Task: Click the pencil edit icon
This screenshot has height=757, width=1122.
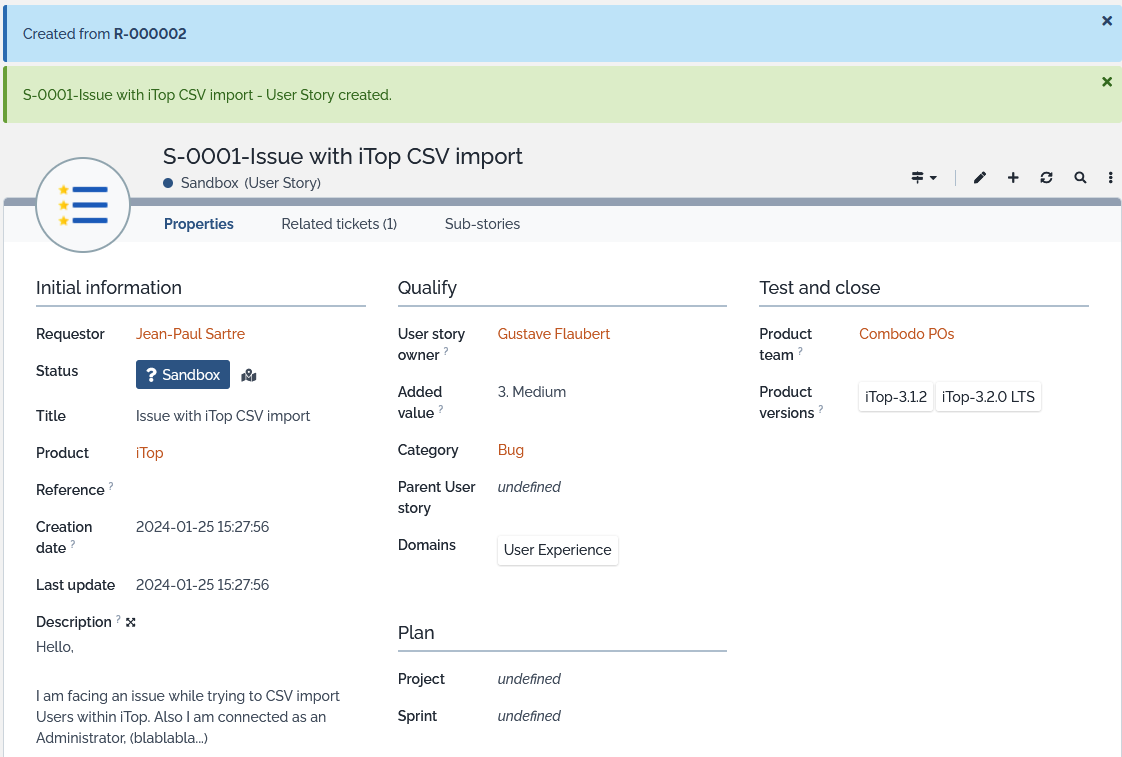Action: pyautogui.click(x=980, y=178)
